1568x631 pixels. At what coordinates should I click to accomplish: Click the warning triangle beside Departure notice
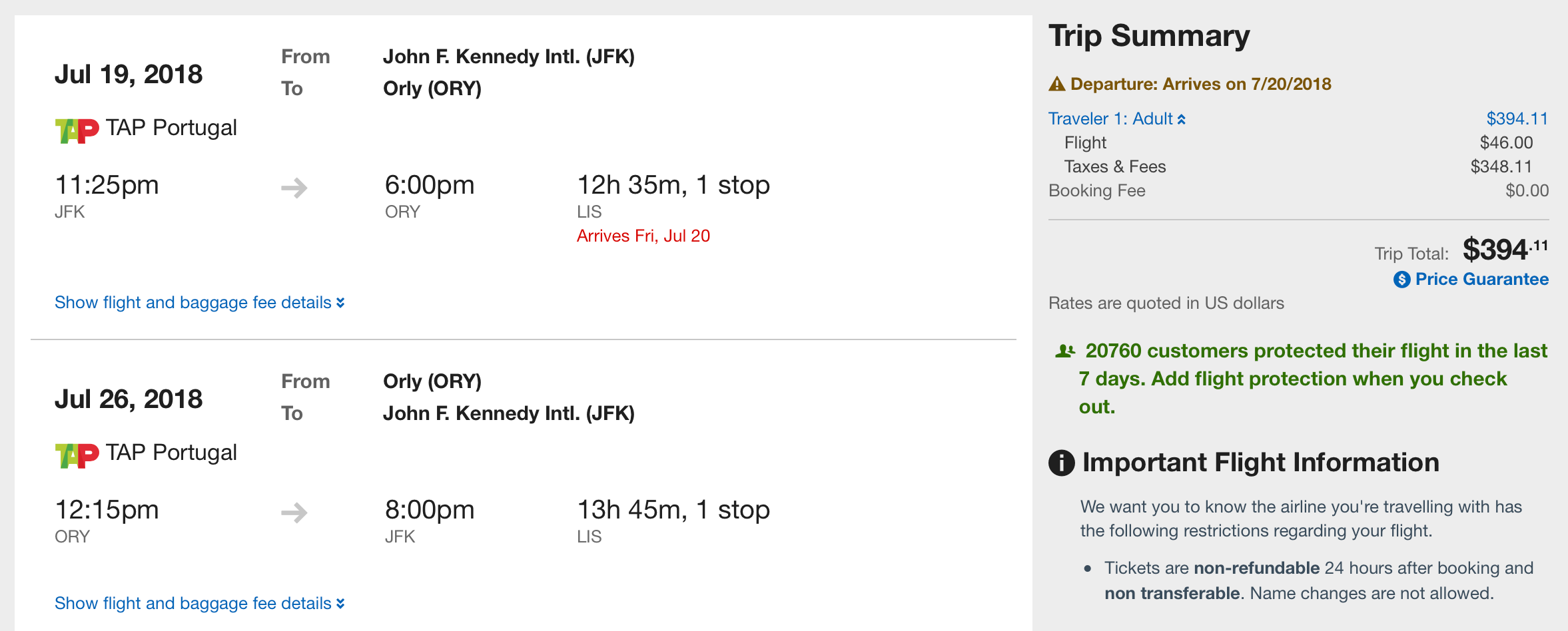[1057, 84]
